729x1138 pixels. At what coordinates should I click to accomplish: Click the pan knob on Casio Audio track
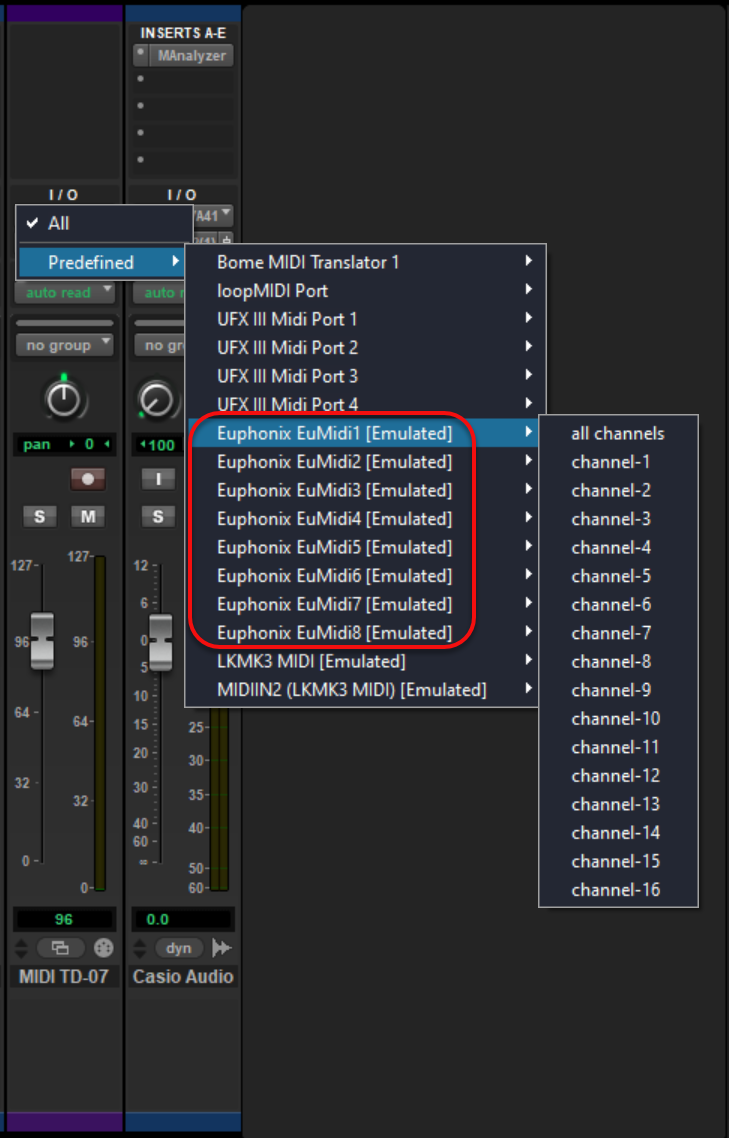[x=156, y=400]
